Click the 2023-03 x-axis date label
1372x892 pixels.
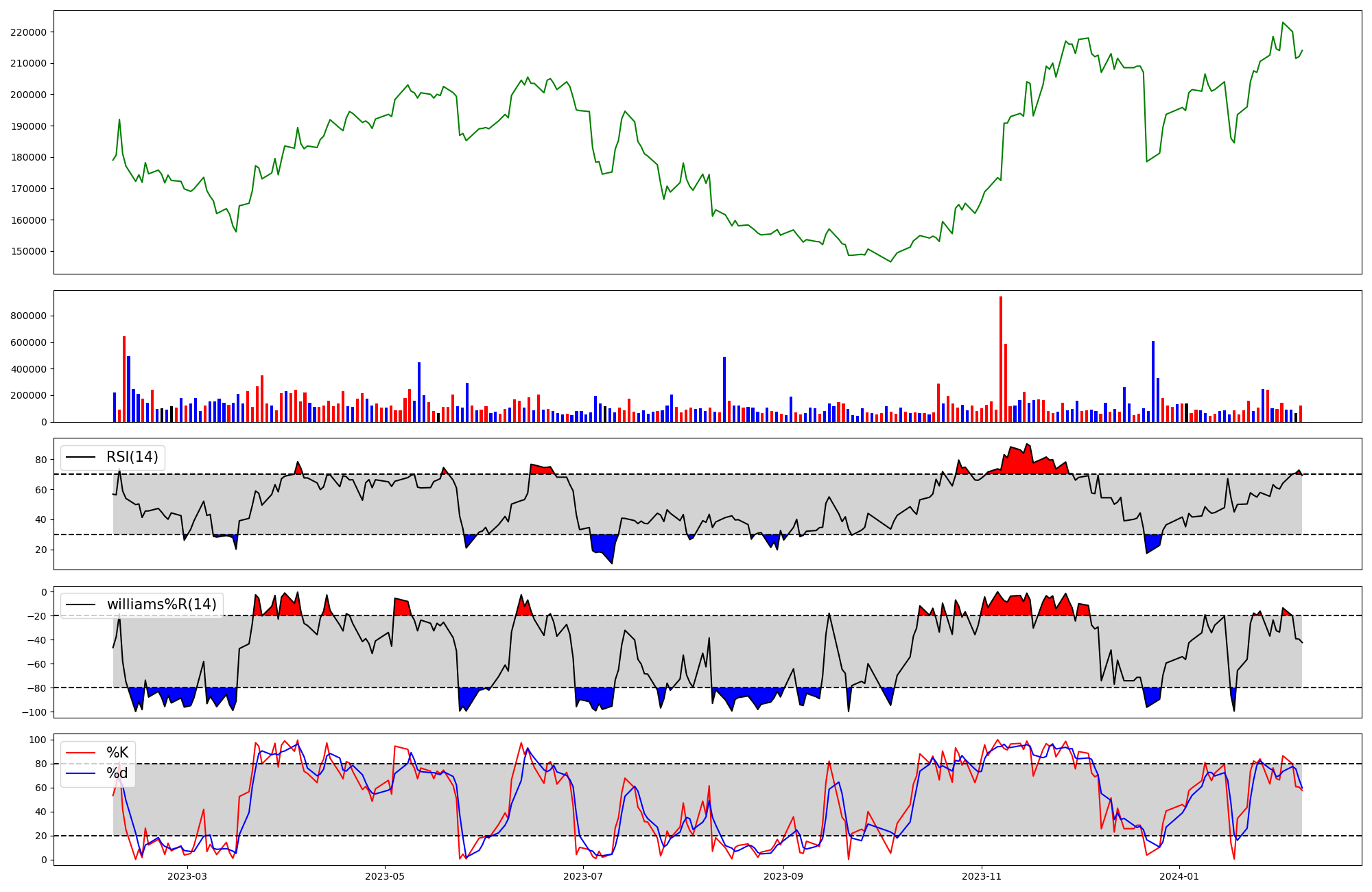[187, 876]
